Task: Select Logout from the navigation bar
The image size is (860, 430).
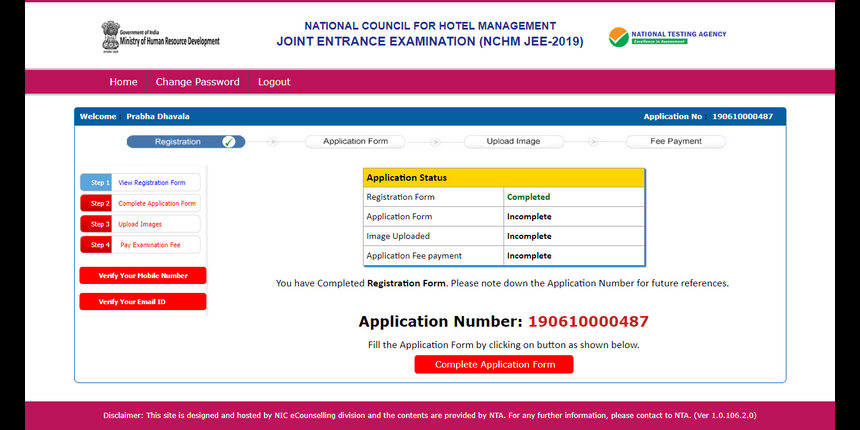Action: (274, 82)
